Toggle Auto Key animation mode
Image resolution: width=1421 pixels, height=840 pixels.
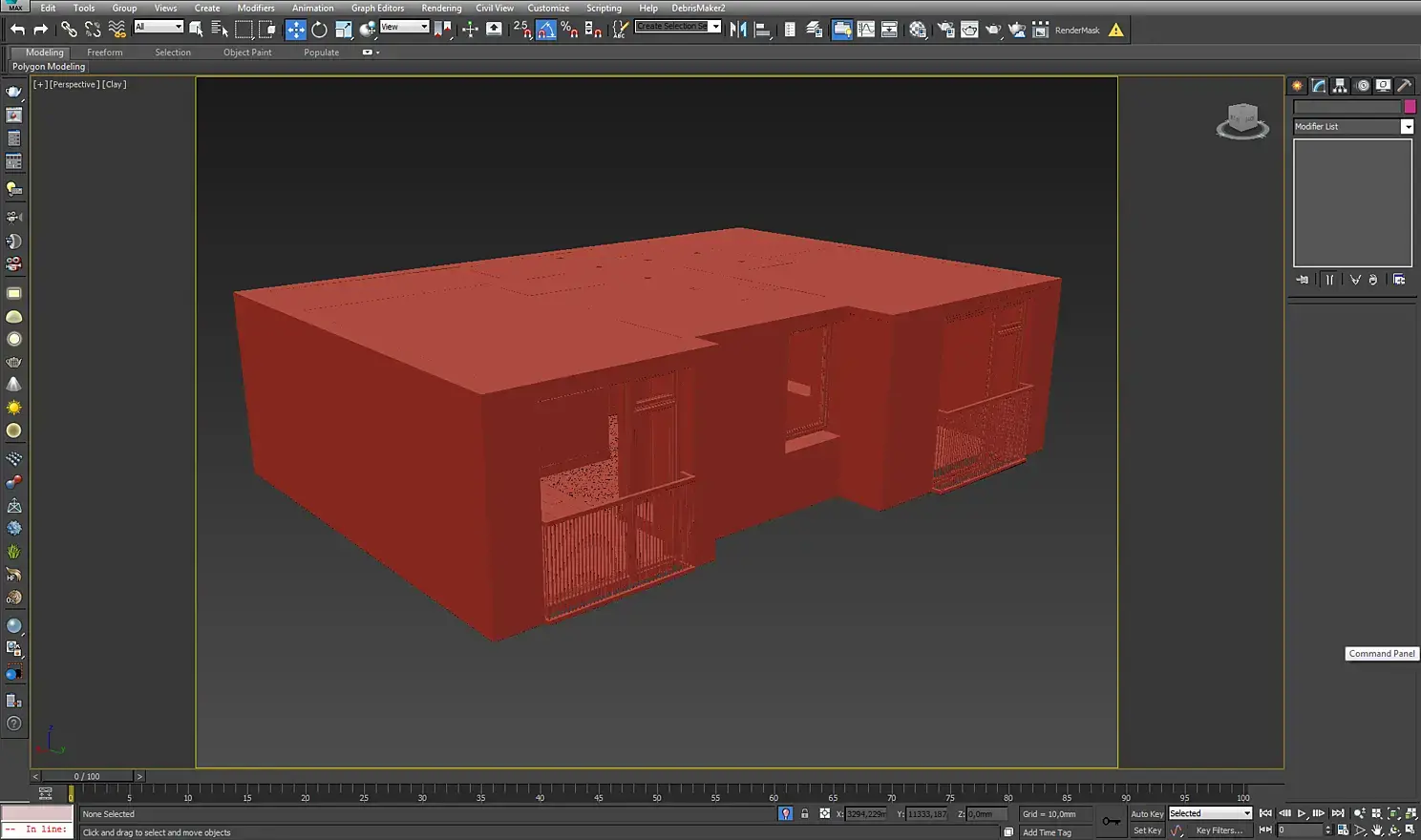1147,814
